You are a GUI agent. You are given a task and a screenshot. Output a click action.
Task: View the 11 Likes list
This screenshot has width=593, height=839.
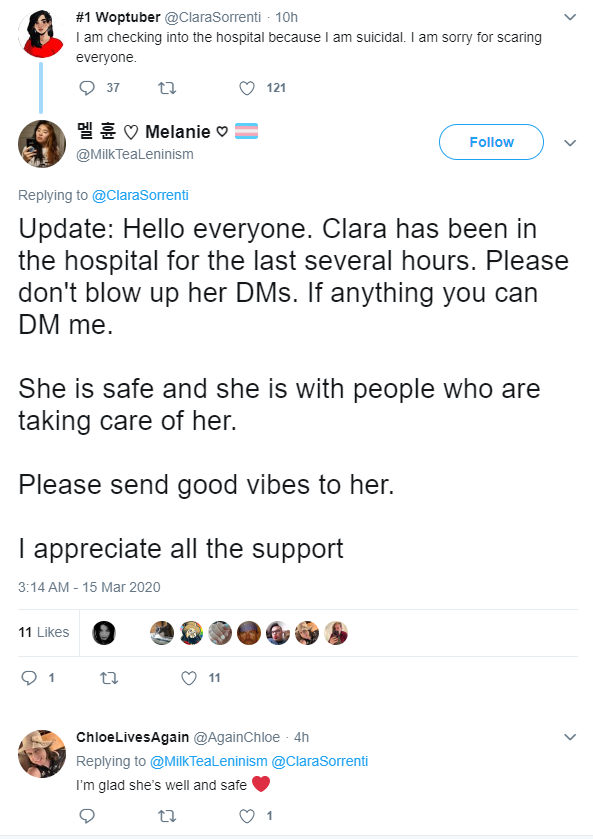tap(44, 632)
